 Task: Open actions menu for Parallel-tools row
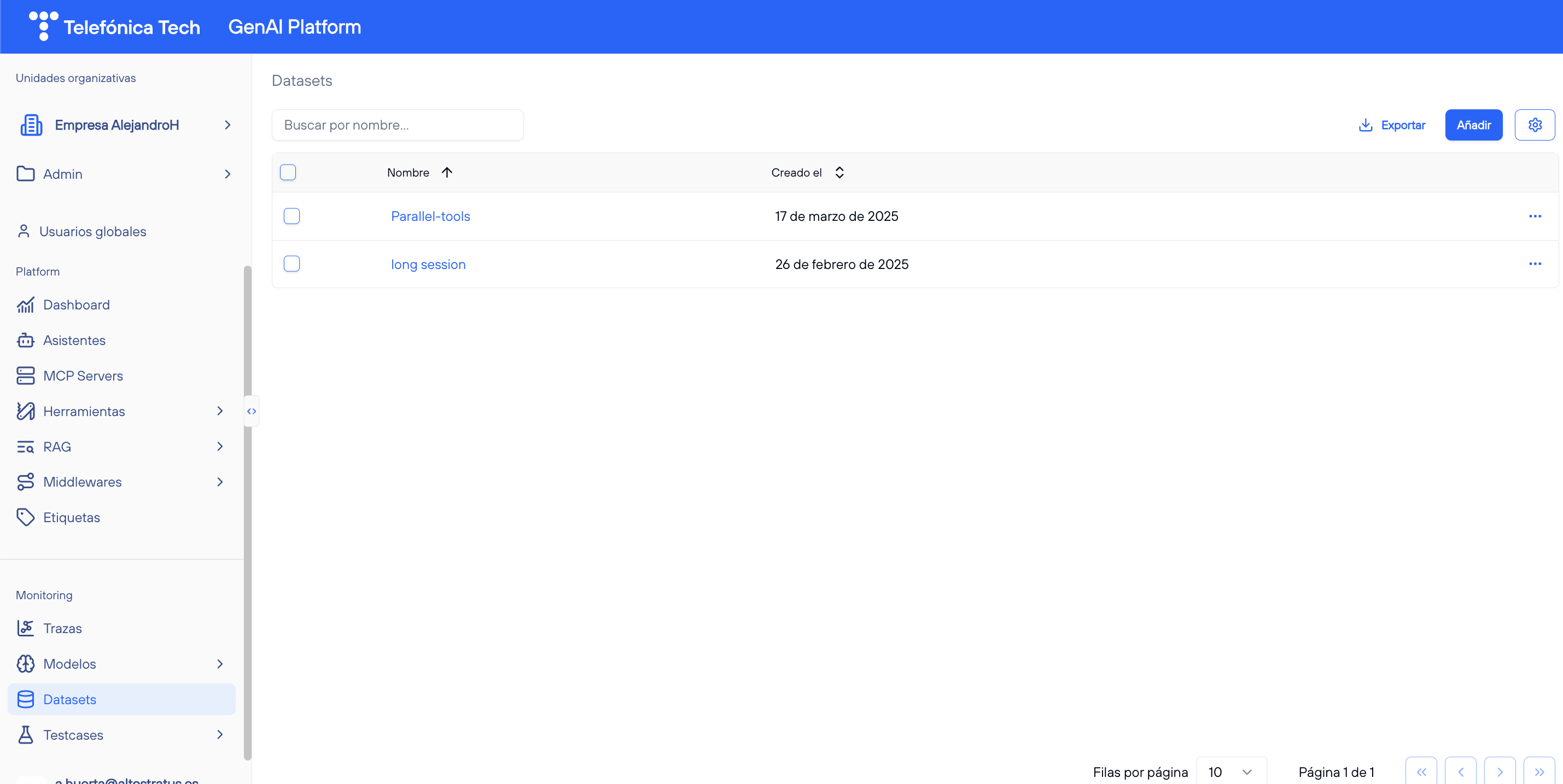[1535, 216]
